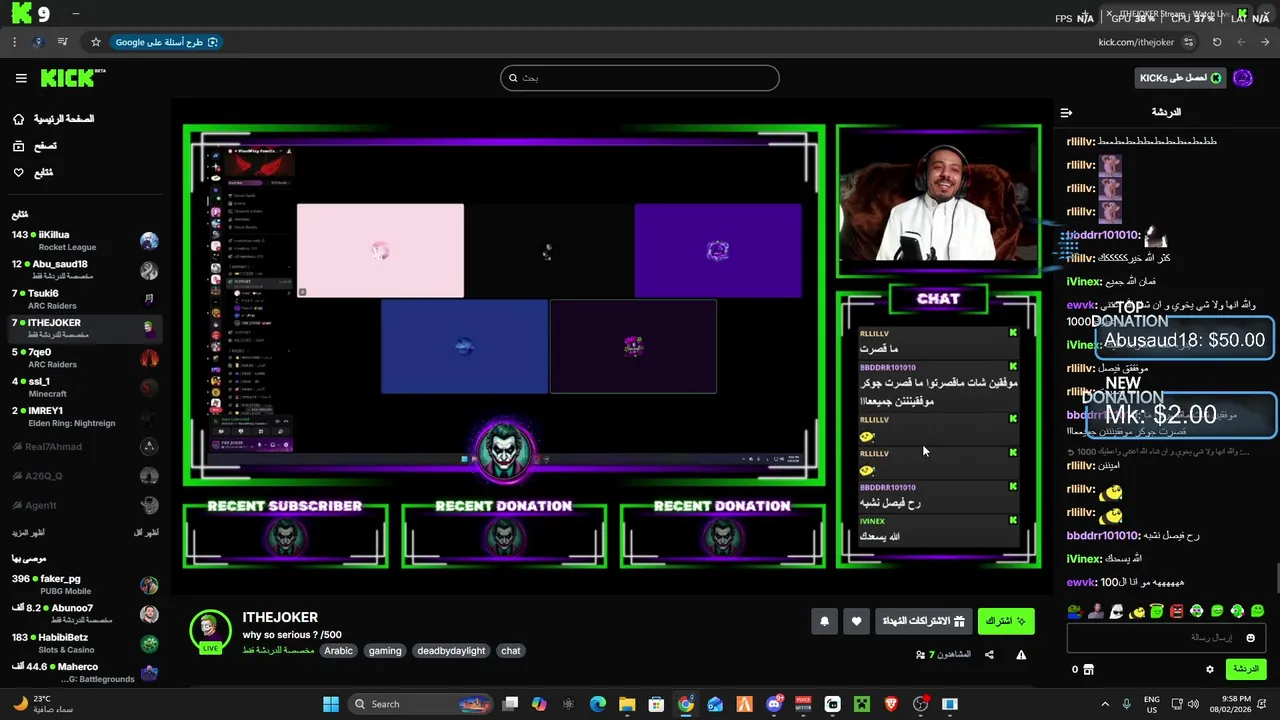Report stream with warning triangle icon
The width and height of the screenshot is (1280, 720).
point(1021,655)
